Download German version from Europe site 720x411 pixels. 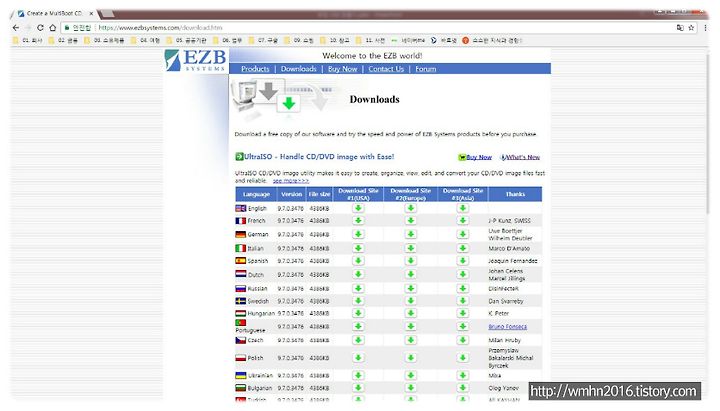tap(411, 234)
